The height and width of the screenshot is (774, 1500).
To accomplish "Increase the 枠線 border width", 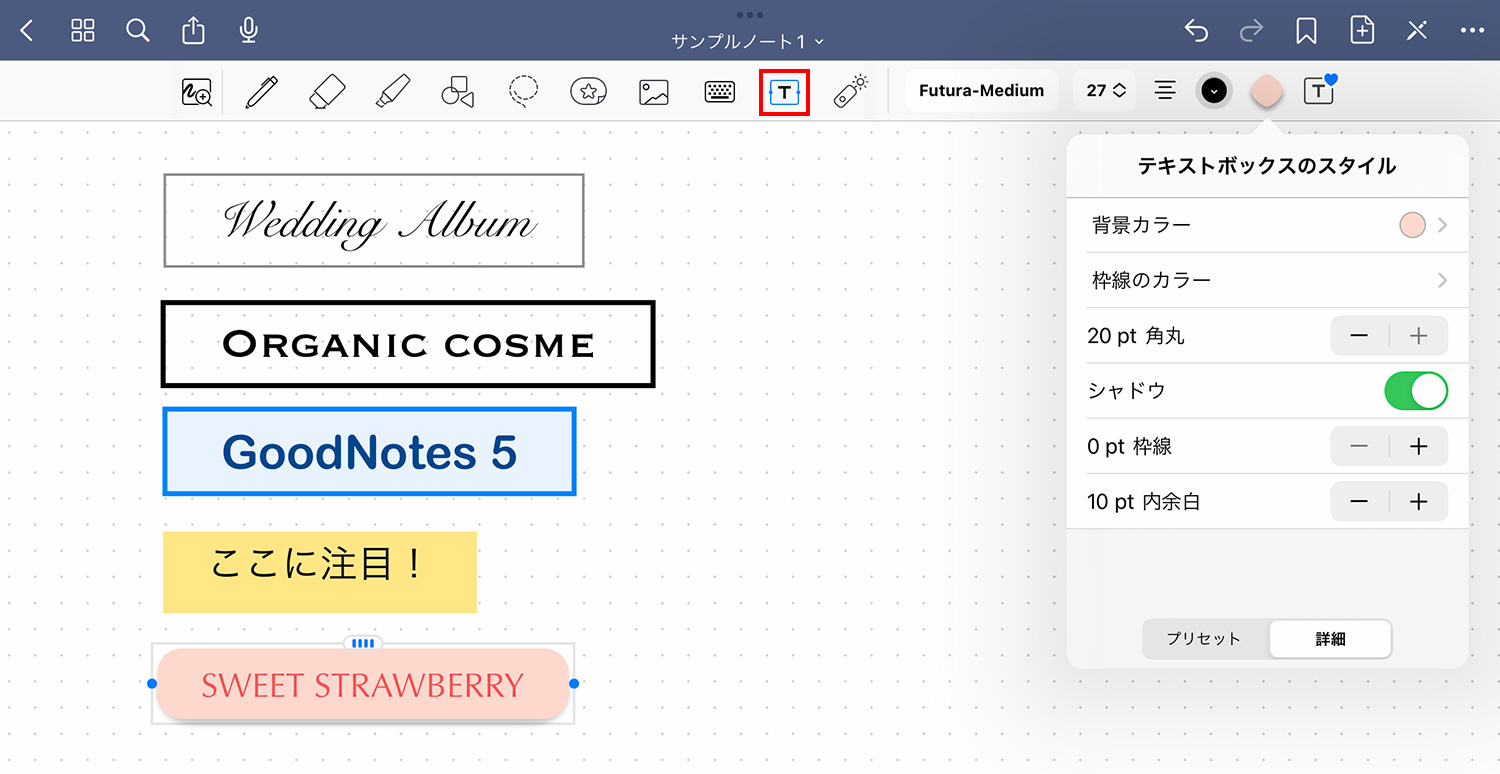I will [x=1418, y=446].
